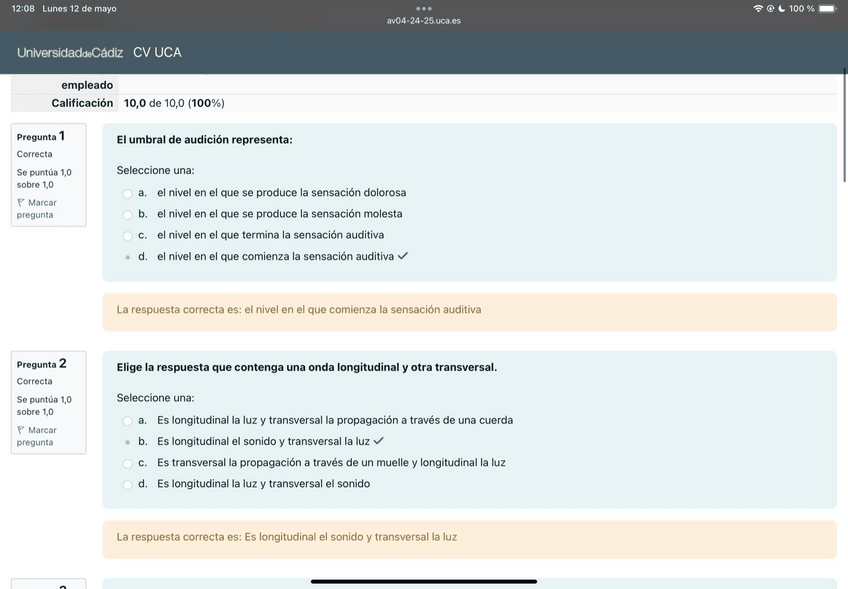Click the Pregunta 1 correct answer feedback text
The width and height of the screenshot is (848, 589).
[x=299, y=309]
